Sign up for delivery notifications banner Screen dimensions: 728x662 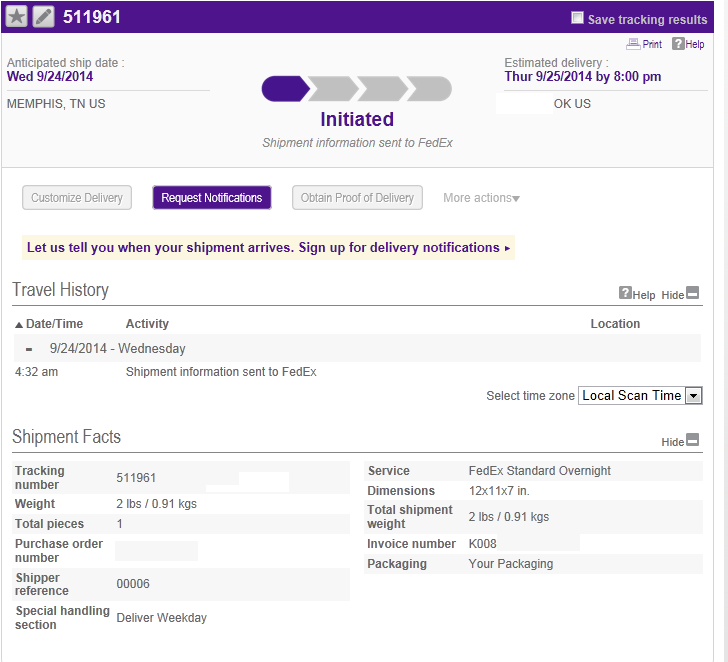(268, 247)
